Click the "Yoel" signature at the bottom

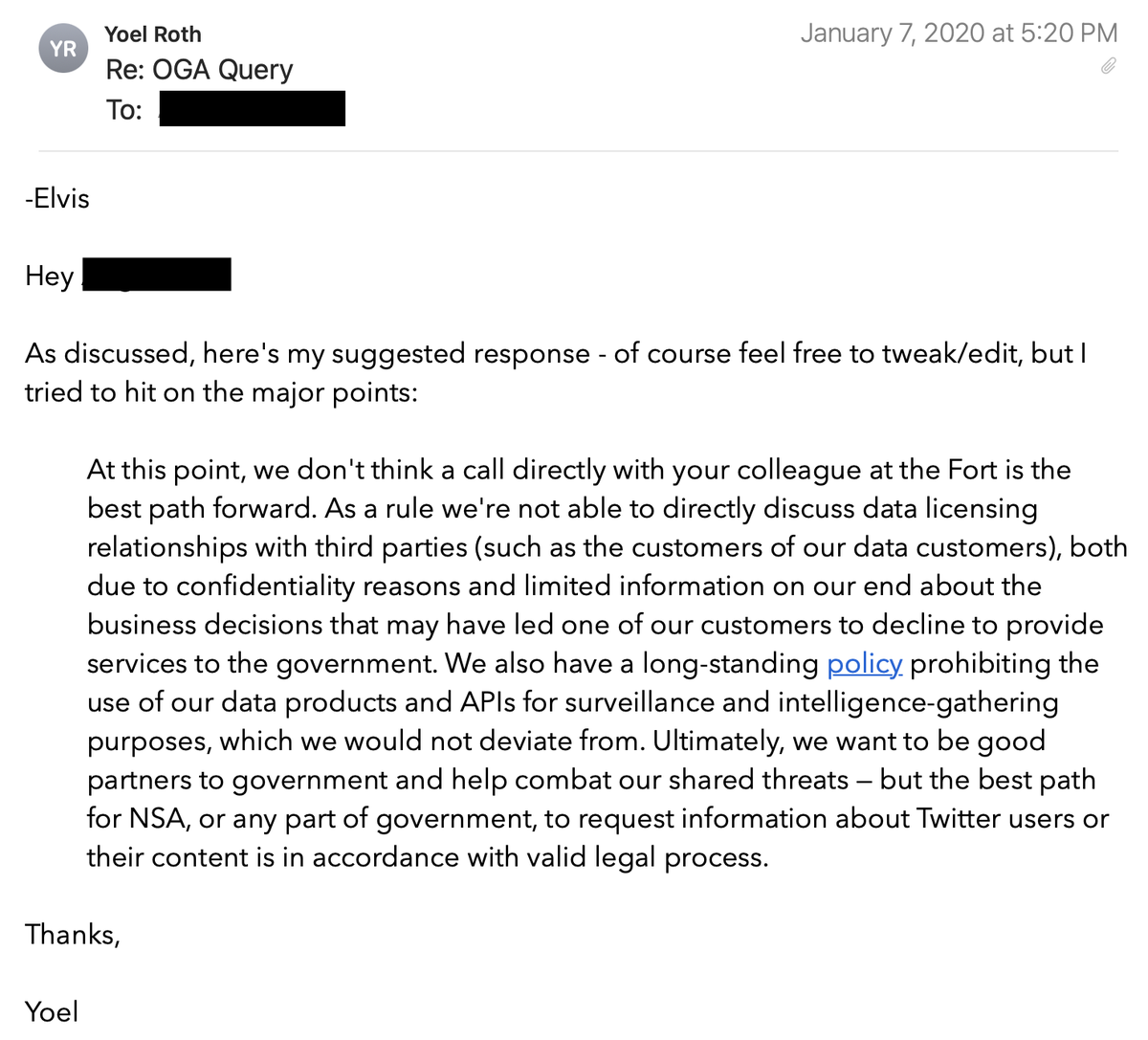52,1011
